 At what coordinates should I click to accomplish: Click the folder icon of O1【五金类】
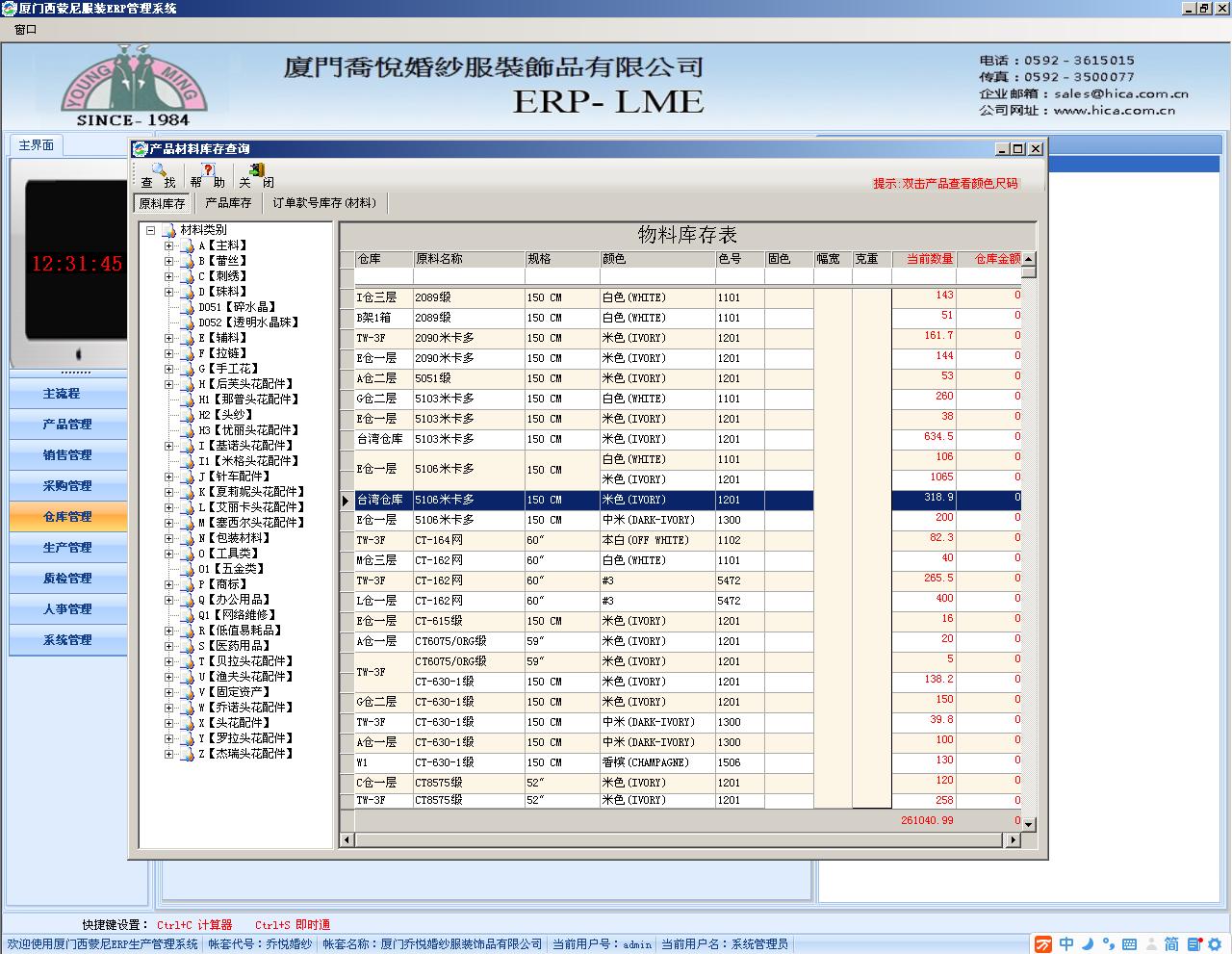point(187,569)
